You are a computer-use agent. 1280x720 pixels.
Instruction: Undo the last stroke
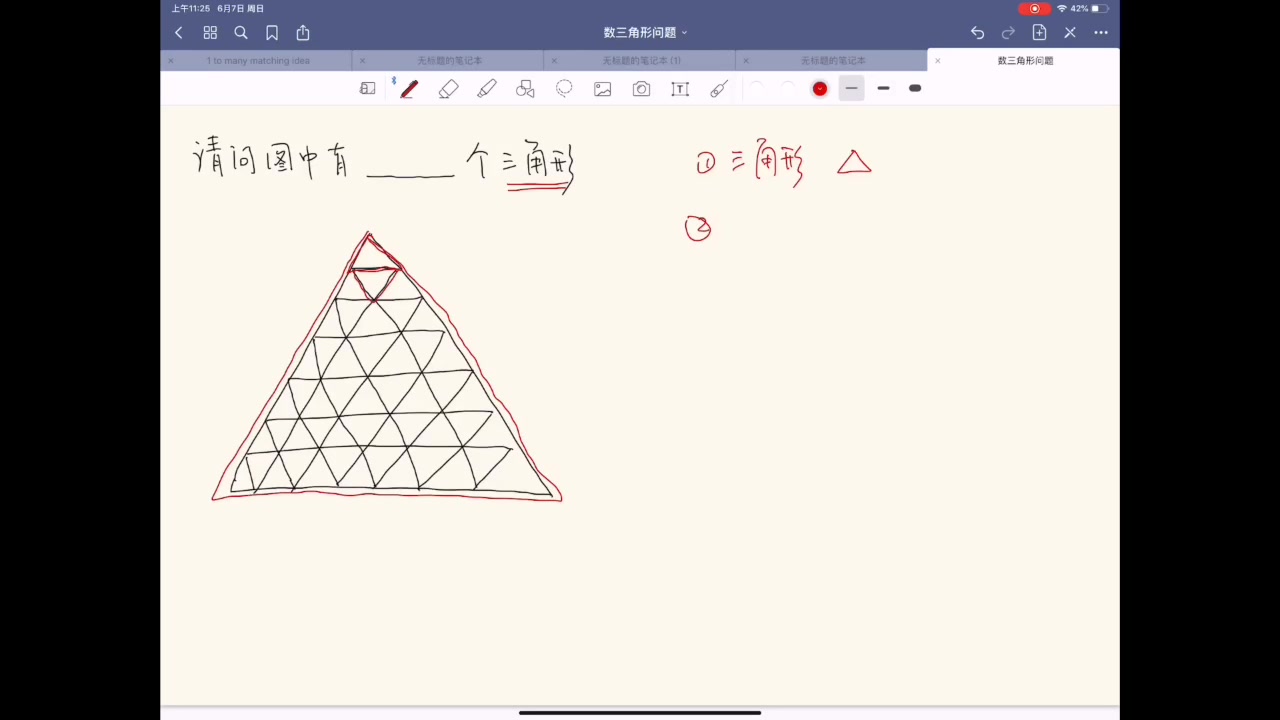[x=977, y=32]
